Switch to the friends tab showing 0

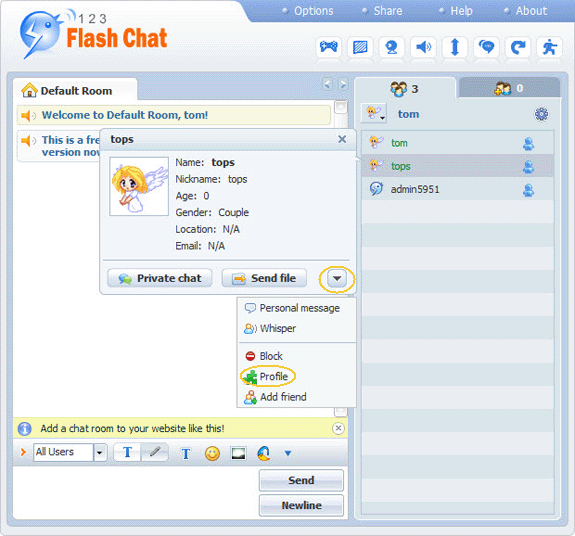(509, 88)
